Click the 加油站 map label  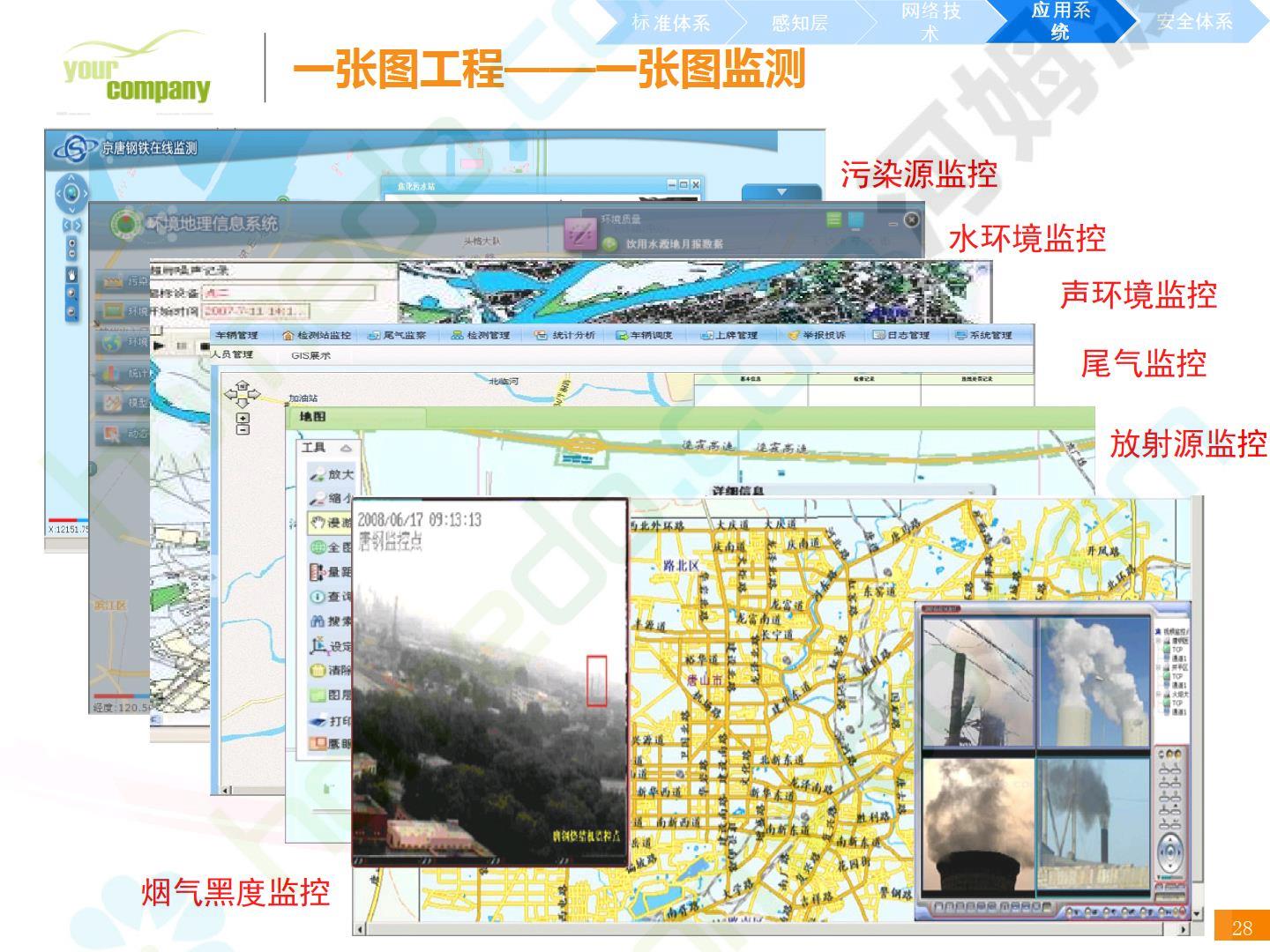(x=303, y=398)
